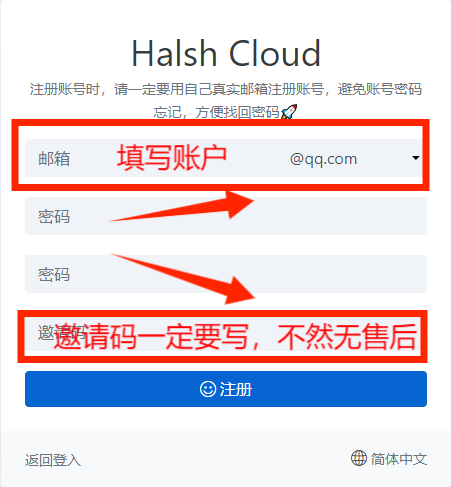Focus the second 密码 confirm password field

point(226,274)
